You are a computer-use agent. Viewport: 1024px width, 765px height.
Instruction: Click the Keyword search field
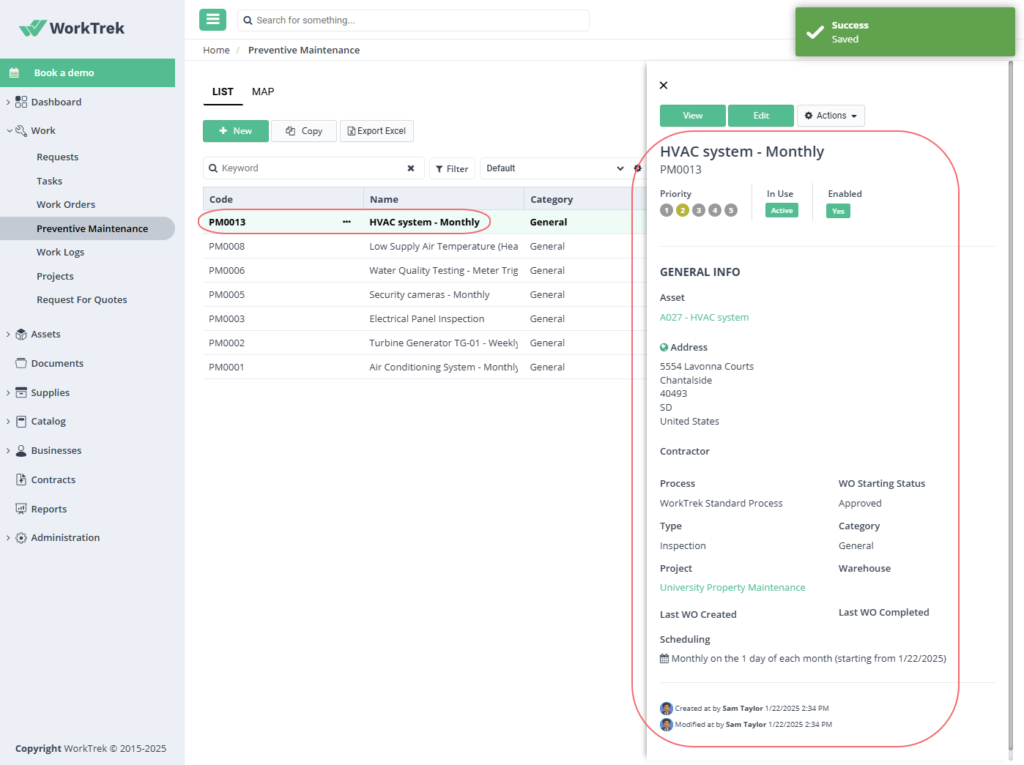point(313,168)
